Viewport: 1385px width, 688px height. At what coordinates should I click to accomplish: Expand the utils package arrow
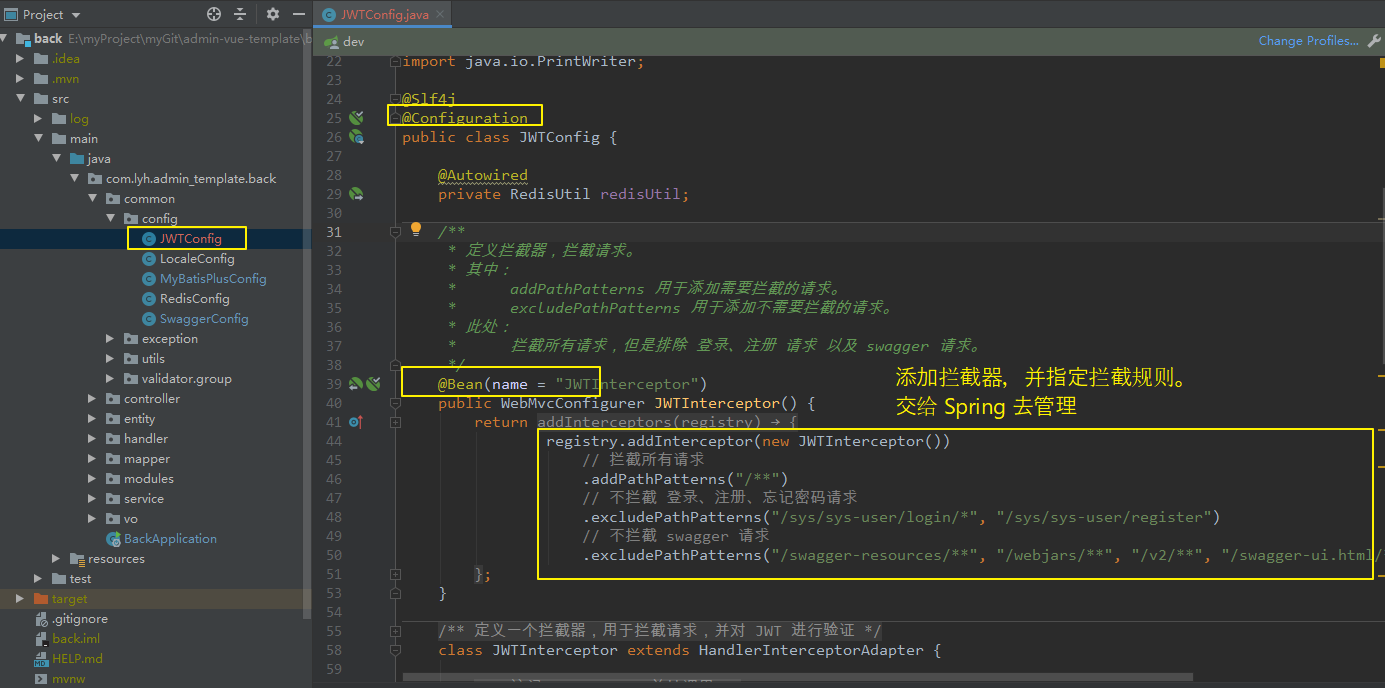tap(110, 359)
